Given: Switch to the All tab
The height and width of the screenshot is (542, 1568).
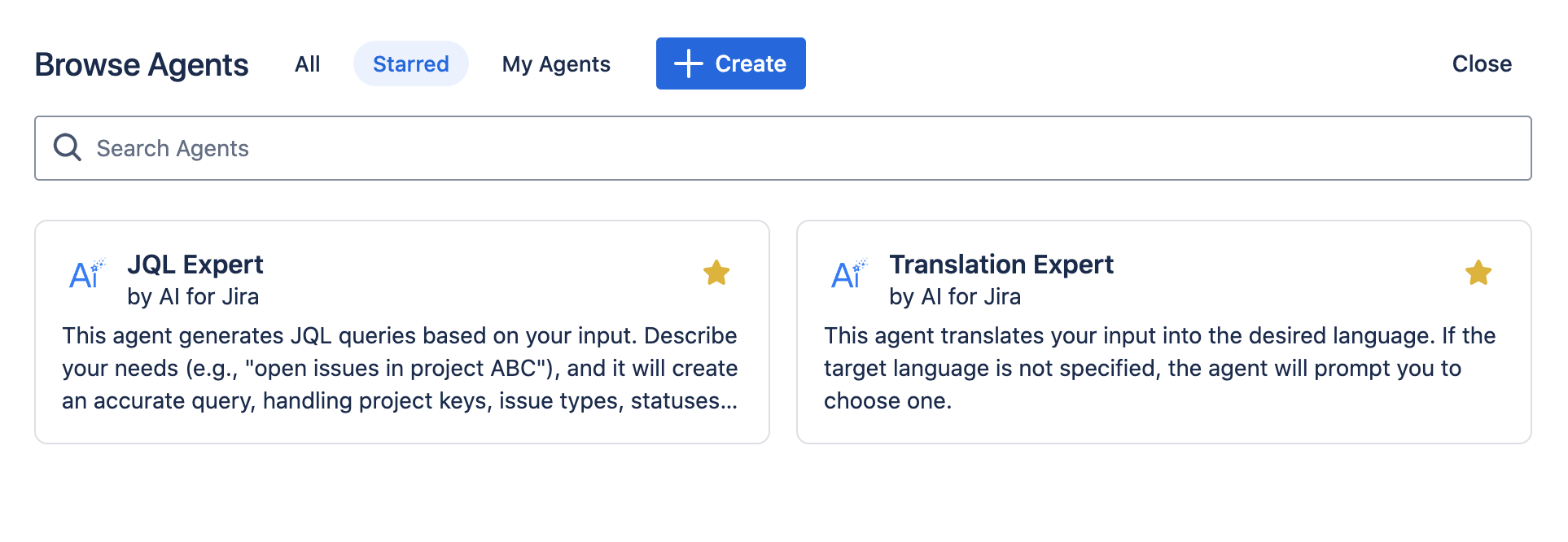Looking at the screenshot, I should coord(308,64).
